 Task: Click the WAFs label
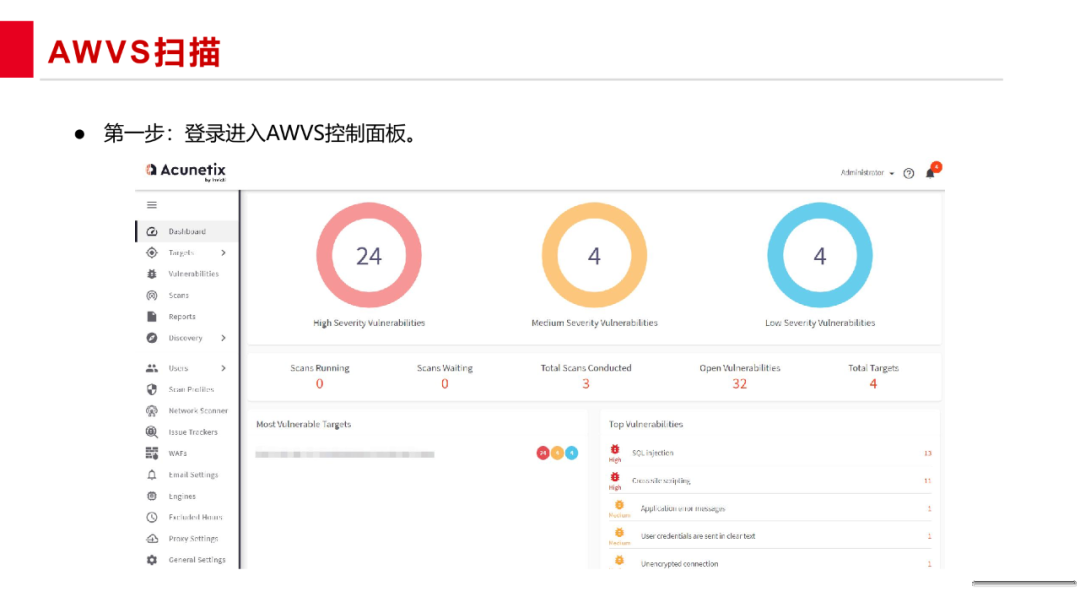pyautogui.click(x=178, y=454)
